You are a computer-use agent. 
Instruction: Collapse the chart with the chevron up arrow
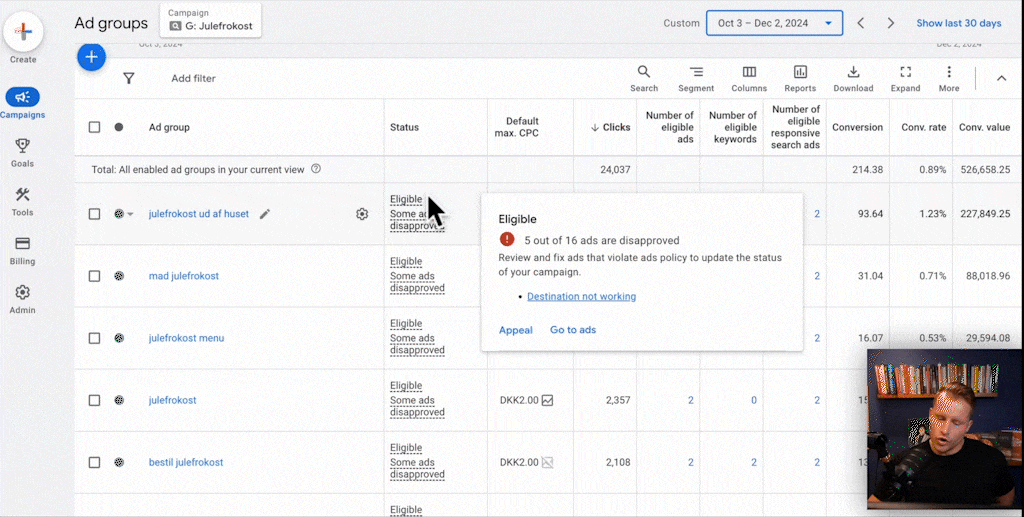(1001, 78)
